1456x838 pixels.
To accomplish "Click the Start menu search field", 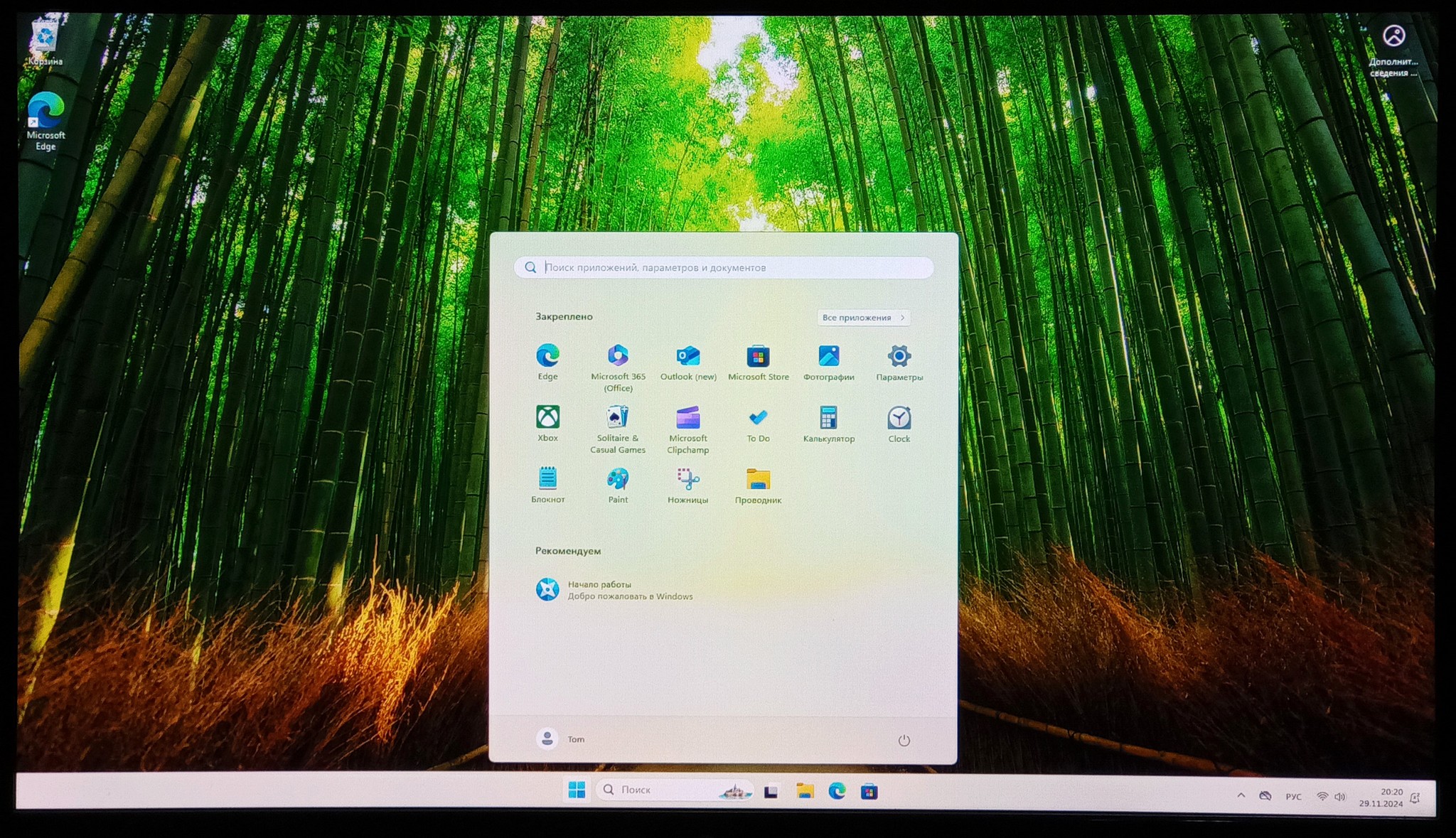I will coord(724,268).
